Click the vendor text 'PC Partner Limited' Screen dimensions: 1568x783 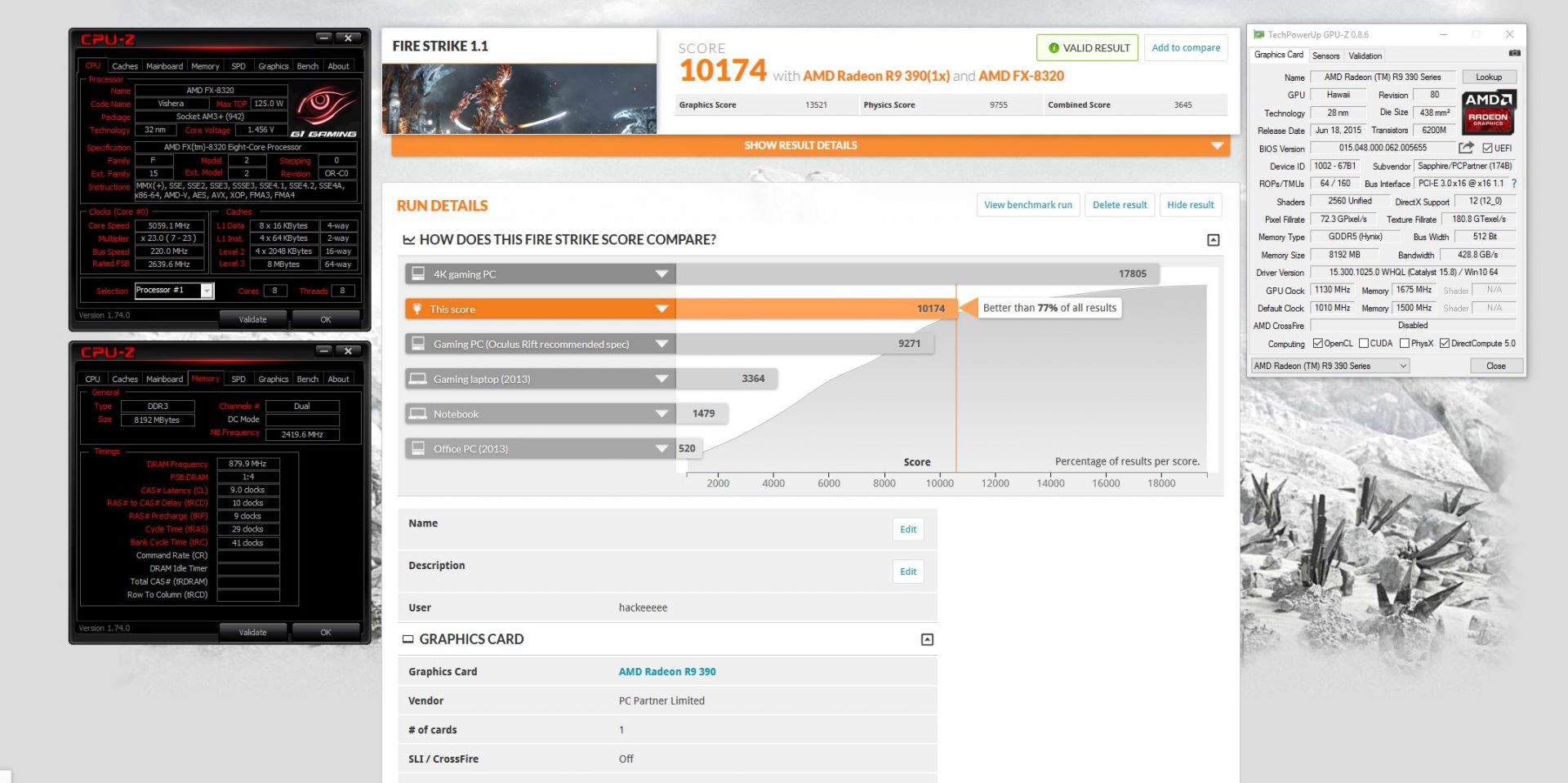coord(661,701)
